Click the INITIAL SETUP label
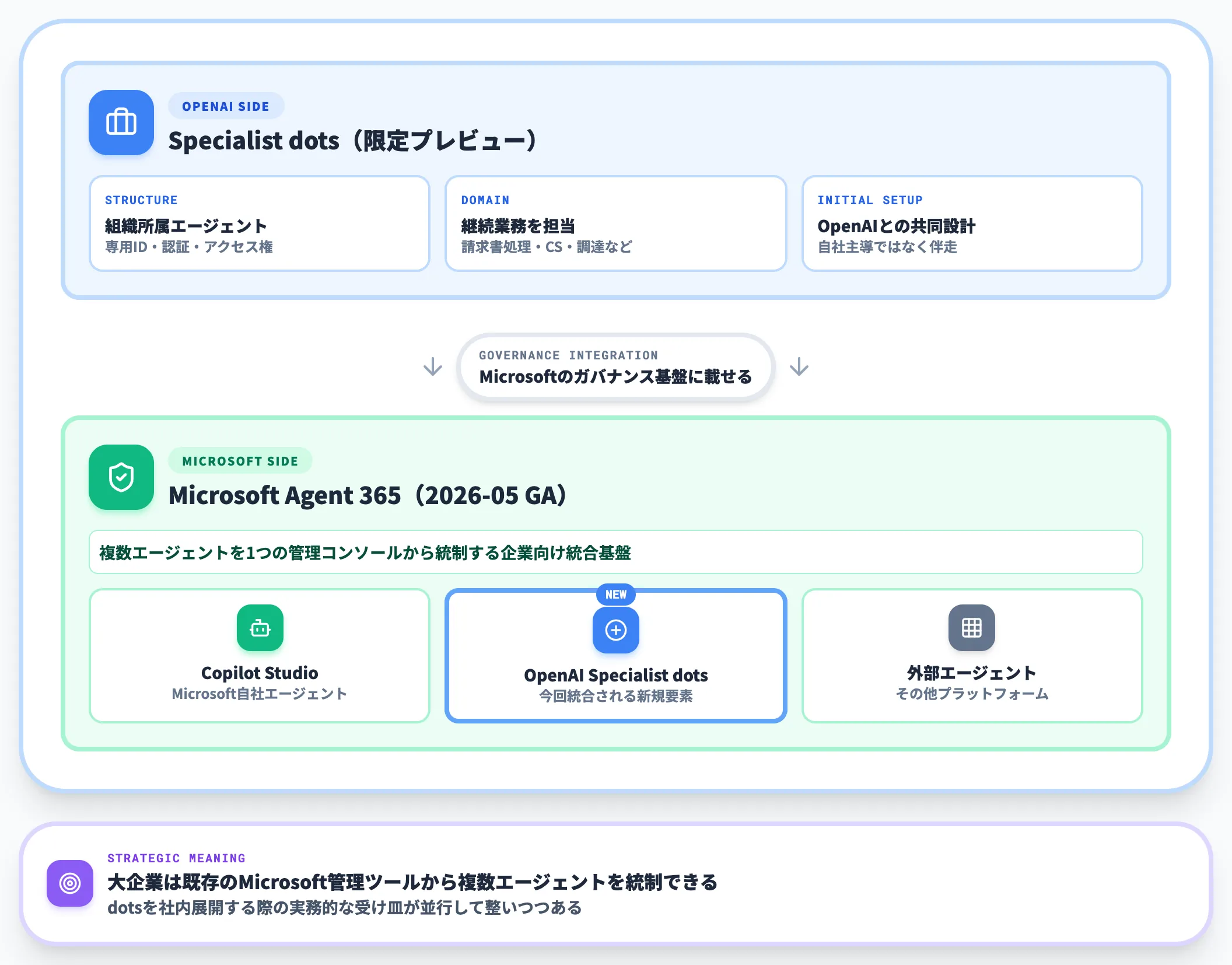This screenshot has width=1232, height=965. pyautogui.click(x=870, y=200)
